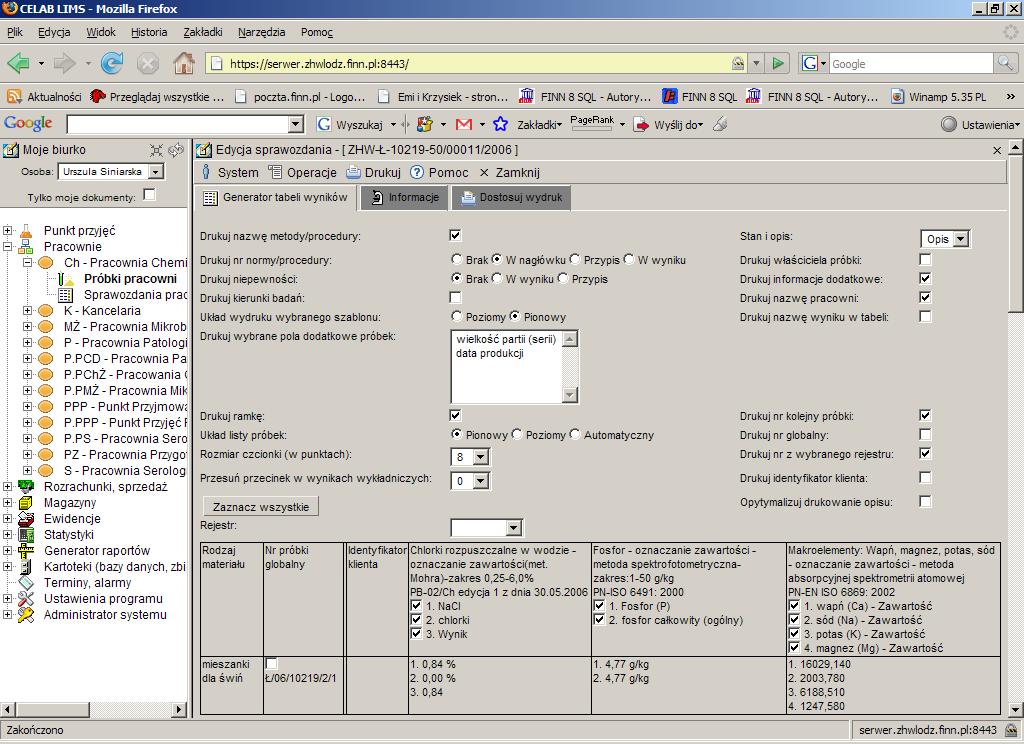Toggle the Drukuj ramkę checkbox
This screenshot has height=744, width=1024.
tap(455, 415)
